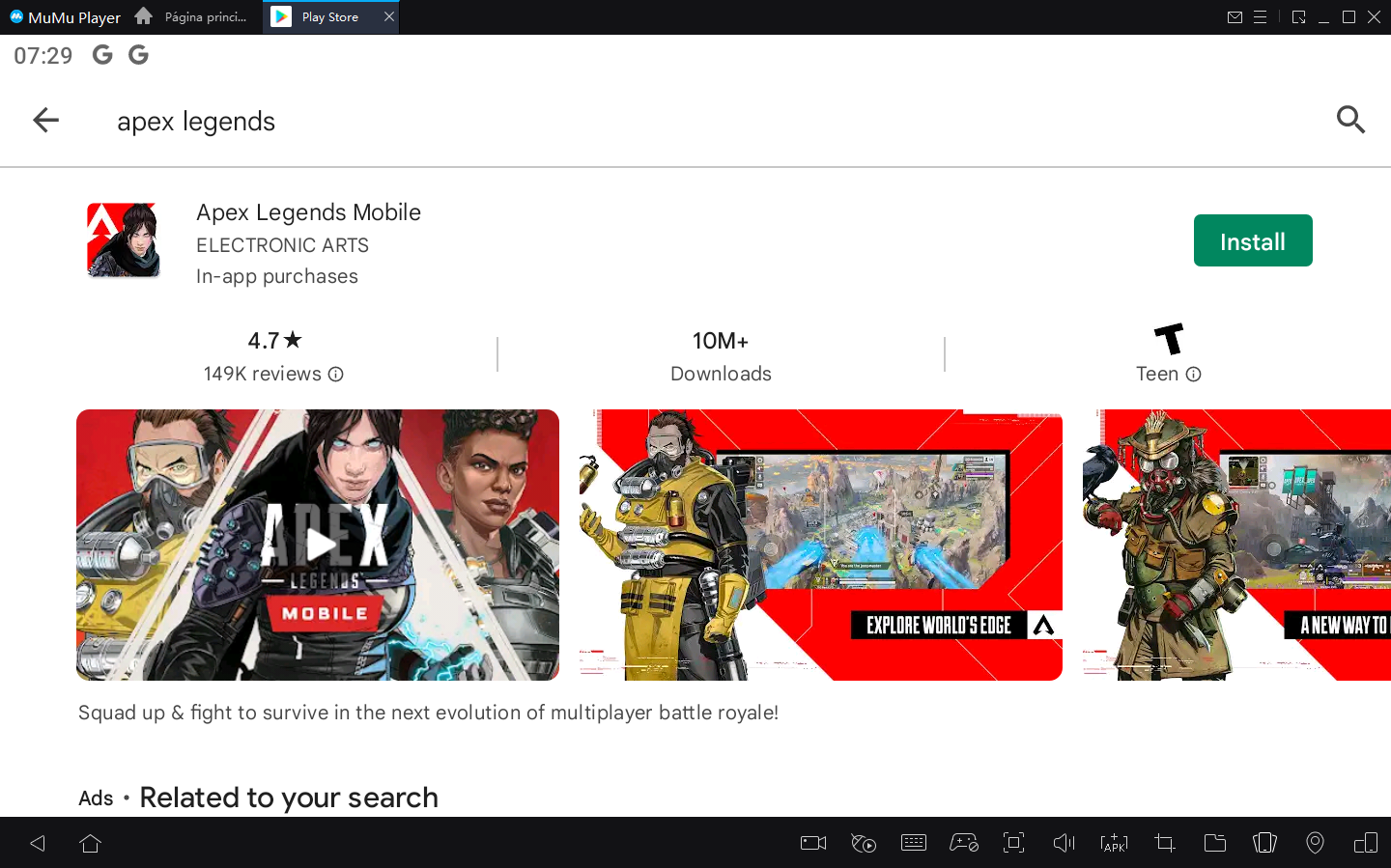
Task: Open the ELECTRONIC ARTS developer page
Action: point(282,245)
